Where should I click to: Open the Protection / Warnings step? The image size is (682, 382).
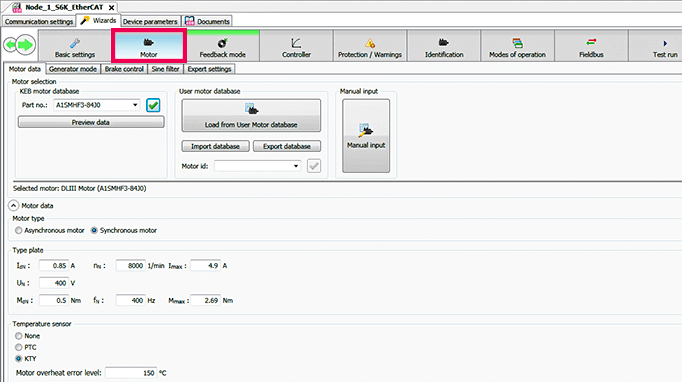pyautogui.click(x=370, y=46)
